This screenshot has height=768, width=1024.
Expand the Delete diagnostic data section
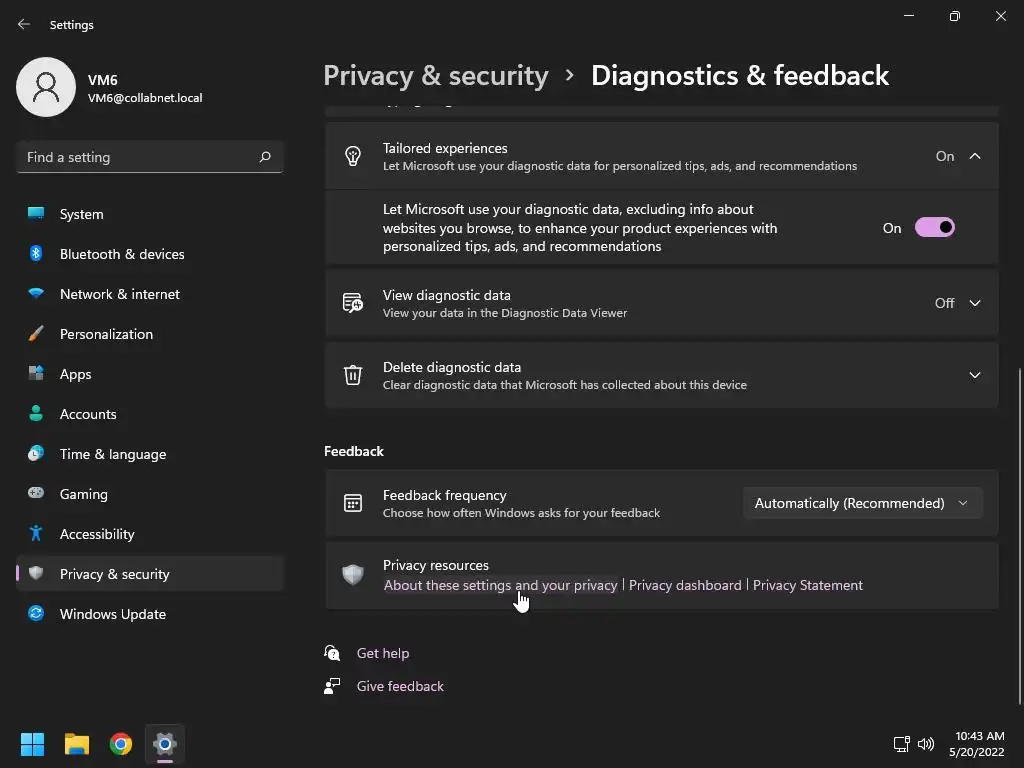pyautogui.click(x=975, y=375)
